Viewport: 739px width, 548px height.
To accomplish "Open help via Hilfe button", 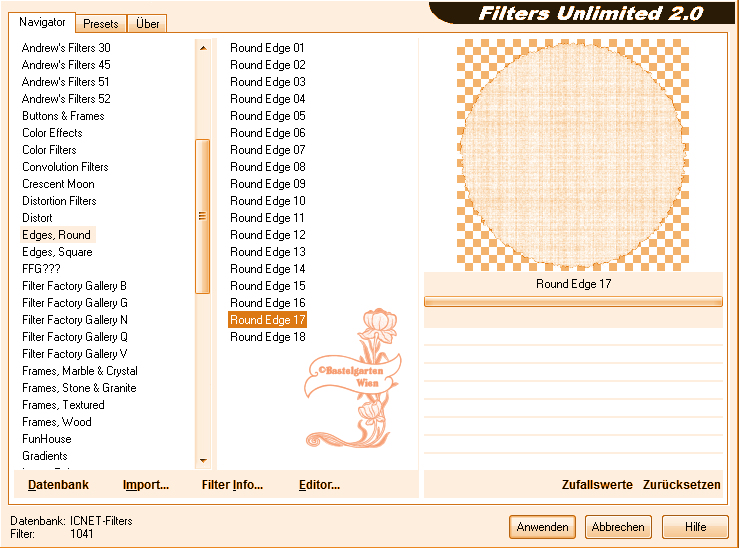I will (x=695, y=527).
